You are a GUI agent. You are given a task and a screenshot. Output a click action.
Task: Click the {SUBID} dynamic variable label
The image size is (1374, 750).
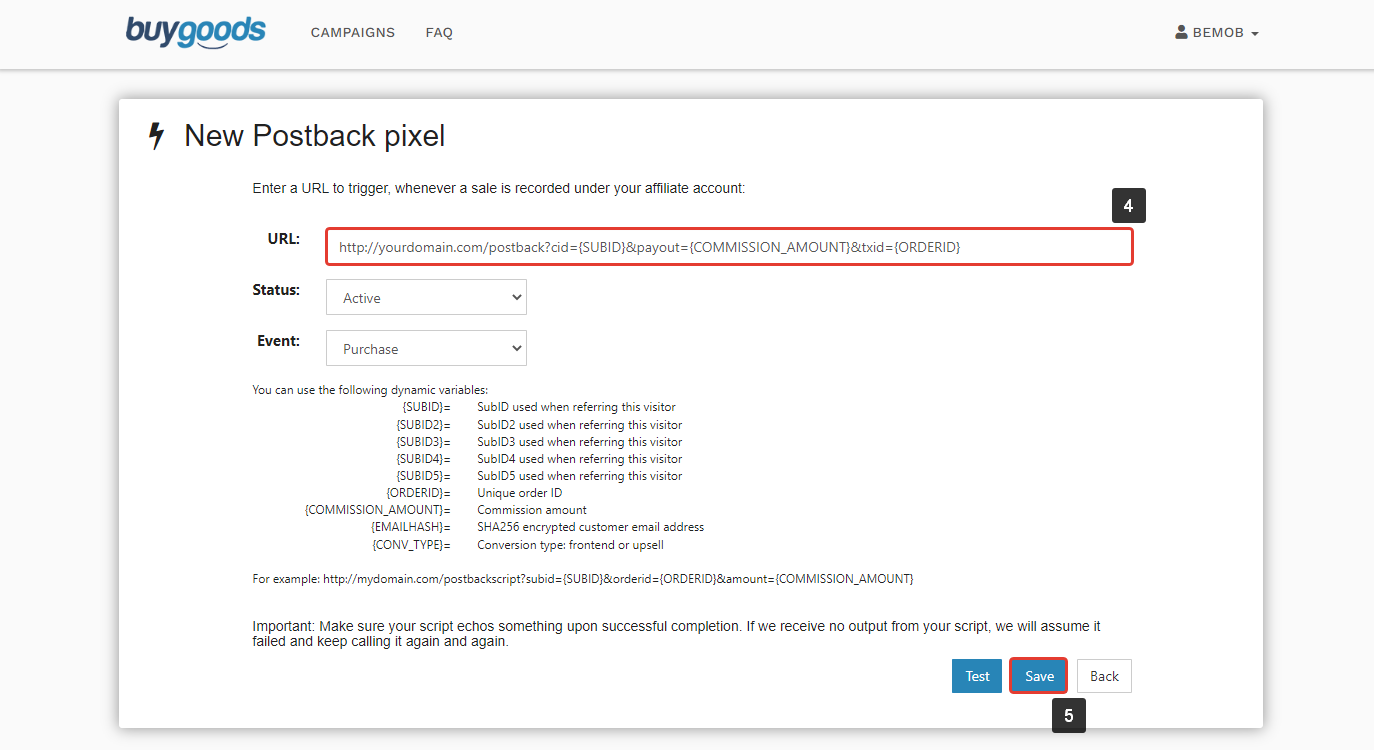click(424, 407)
